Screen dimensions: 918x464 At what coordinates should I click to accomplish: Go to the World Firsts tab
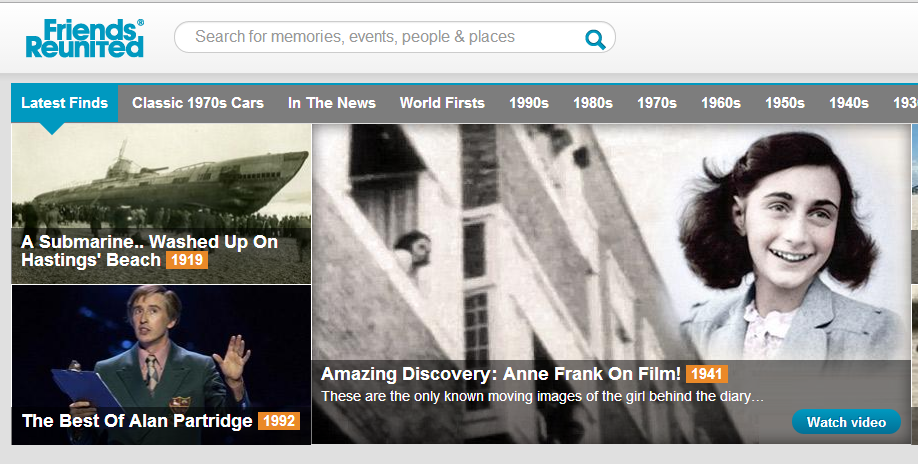pos(442,103)
